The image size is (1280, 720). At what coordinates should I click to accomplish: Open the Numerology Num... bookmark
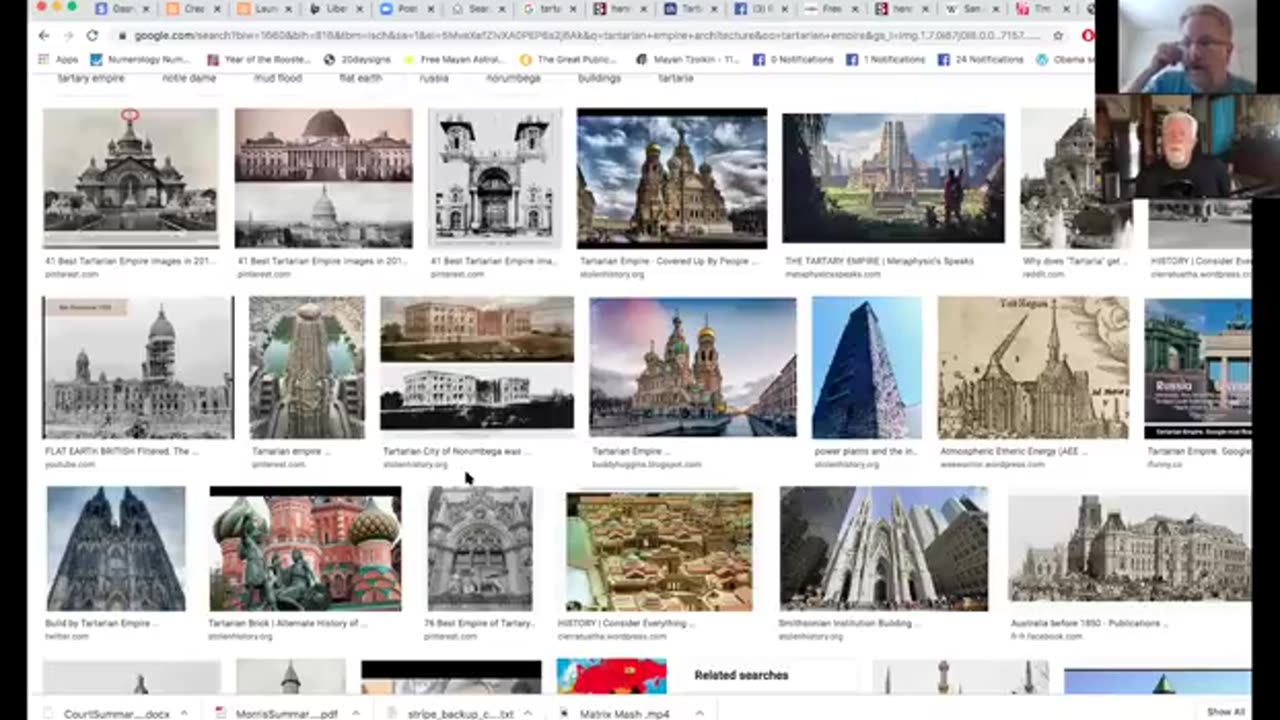(139, 59)
